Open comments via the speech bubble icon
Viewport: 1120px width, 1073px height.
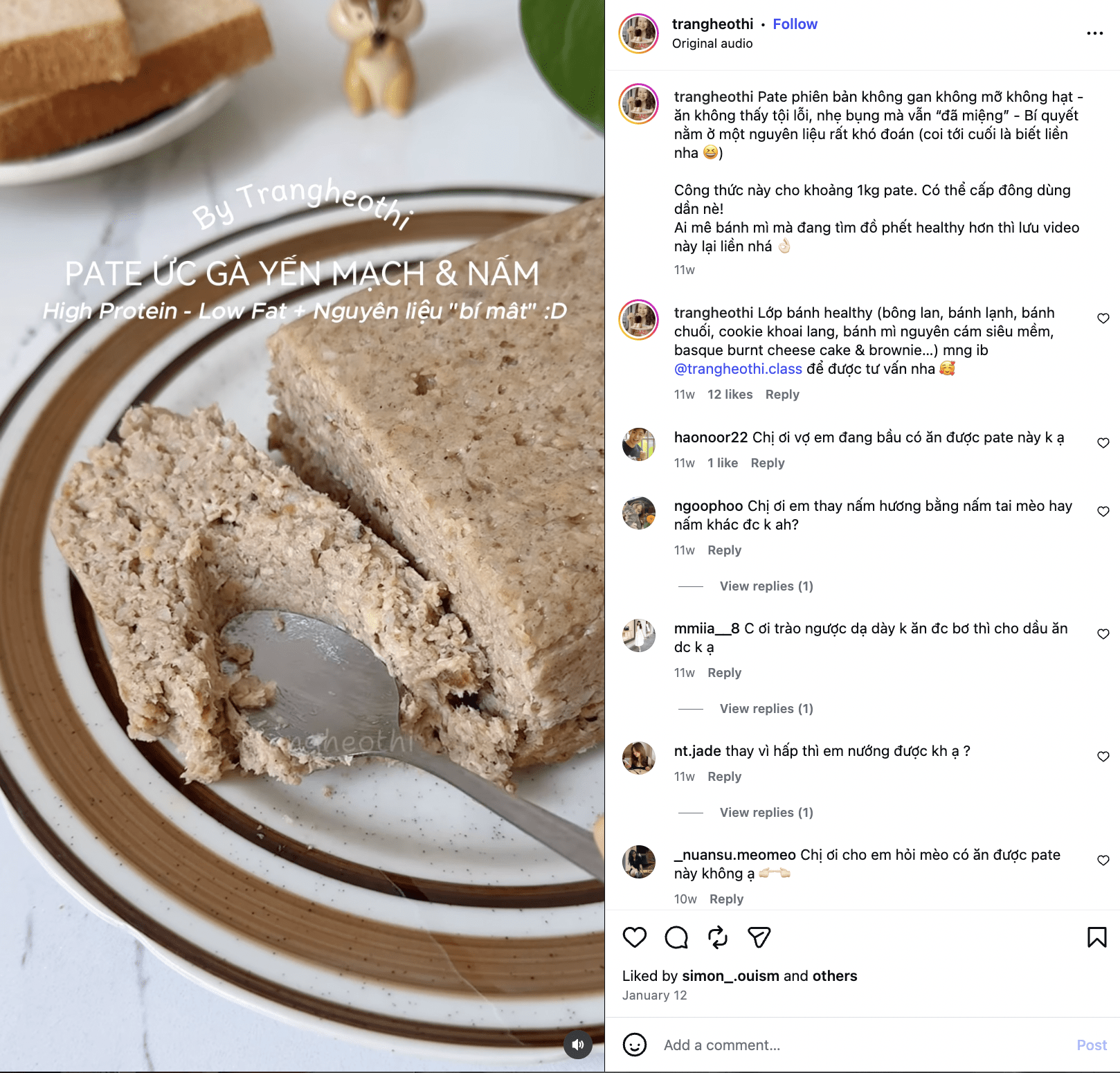[676, 937]
